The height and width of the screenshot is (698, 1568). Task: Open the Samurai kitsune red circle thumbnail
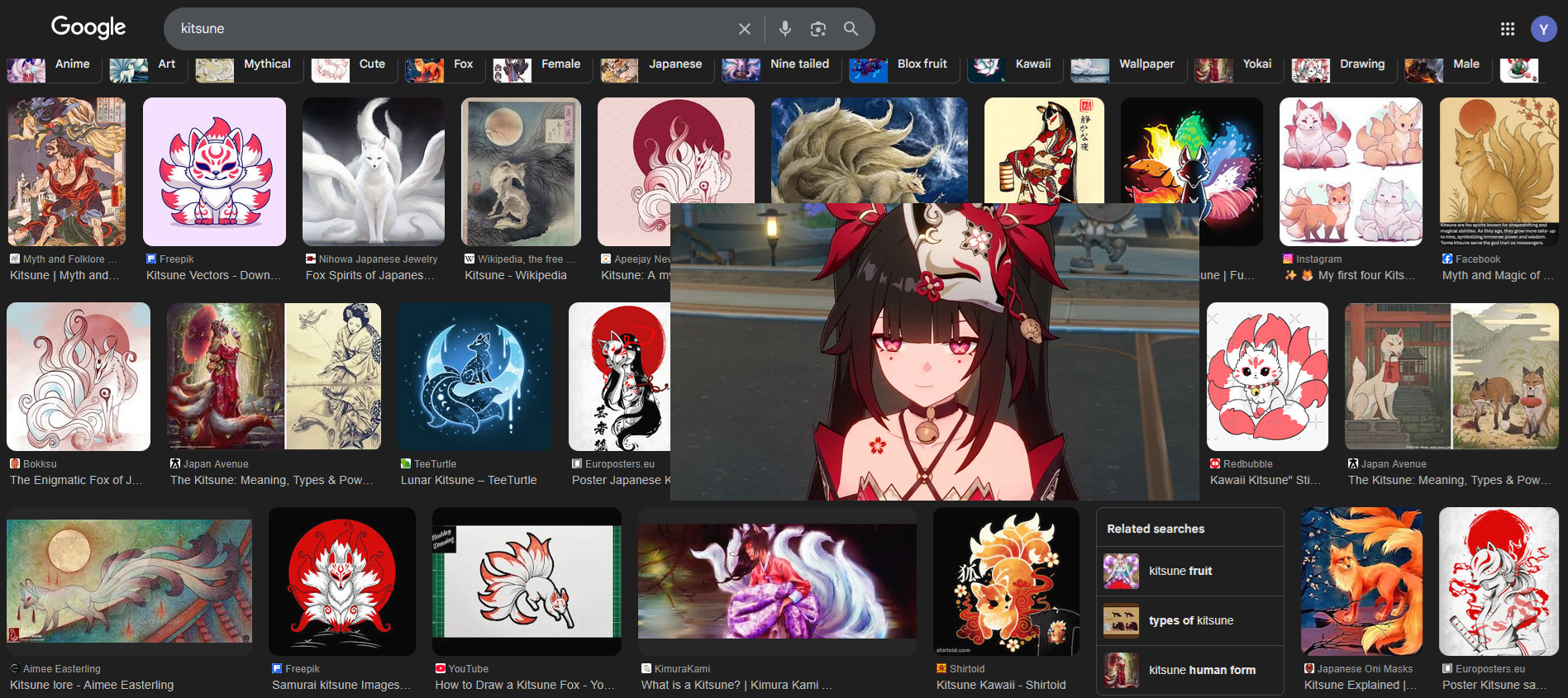(342, 582)
